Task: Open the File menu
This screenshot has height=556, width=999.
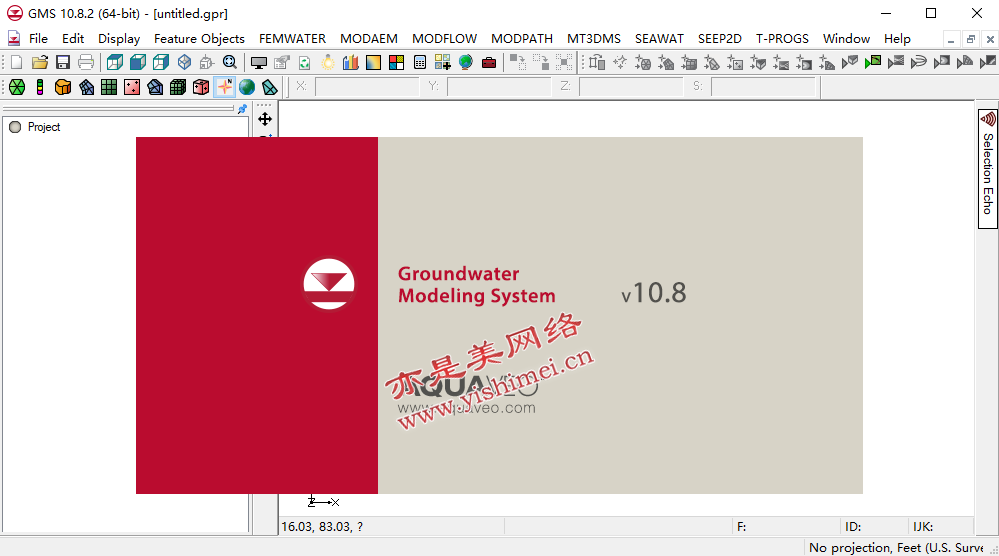Action: [38, 39]
